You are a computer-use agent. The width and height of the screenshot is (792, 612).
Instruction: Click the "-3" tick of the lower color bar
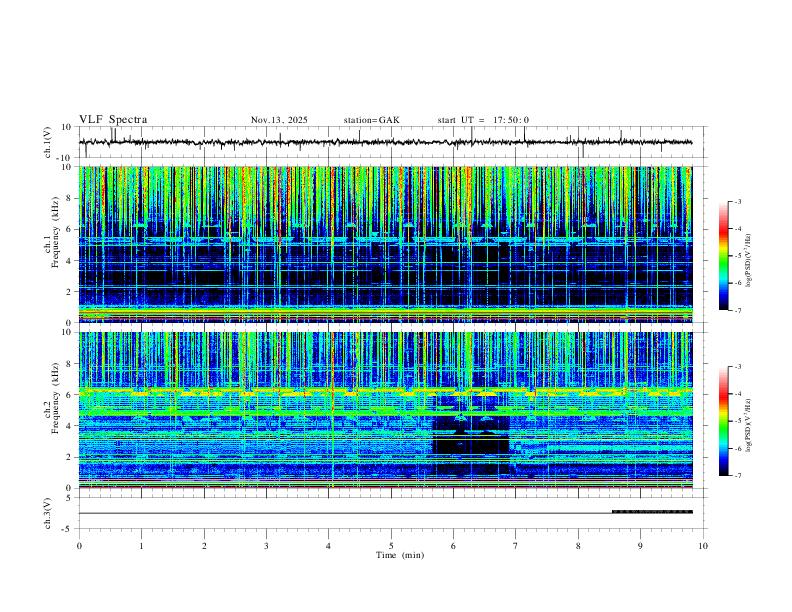click(x=738, y=367)
